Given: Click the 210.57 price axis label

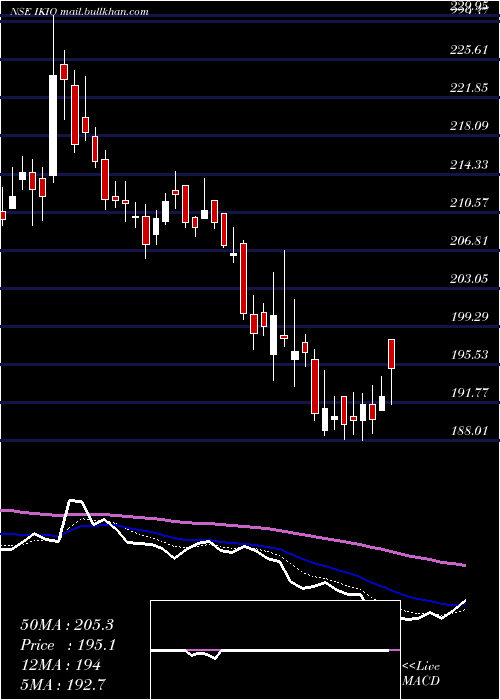Looking at the screenshot, I should pos(469,203).
